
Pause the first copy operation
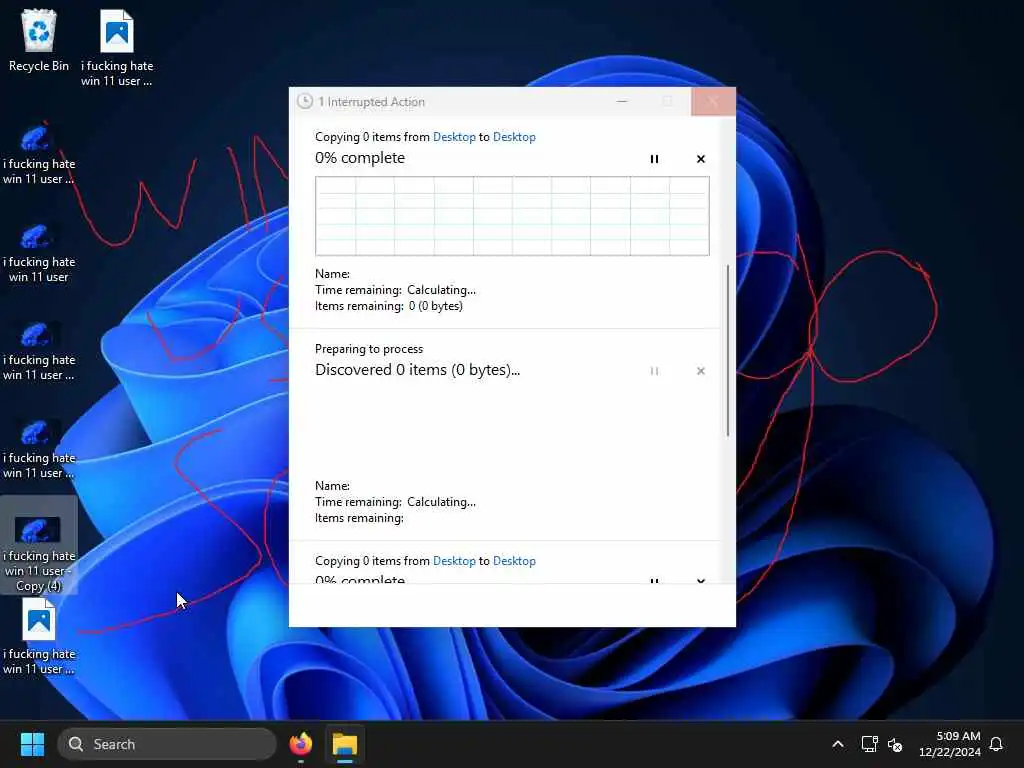(654, 159)
